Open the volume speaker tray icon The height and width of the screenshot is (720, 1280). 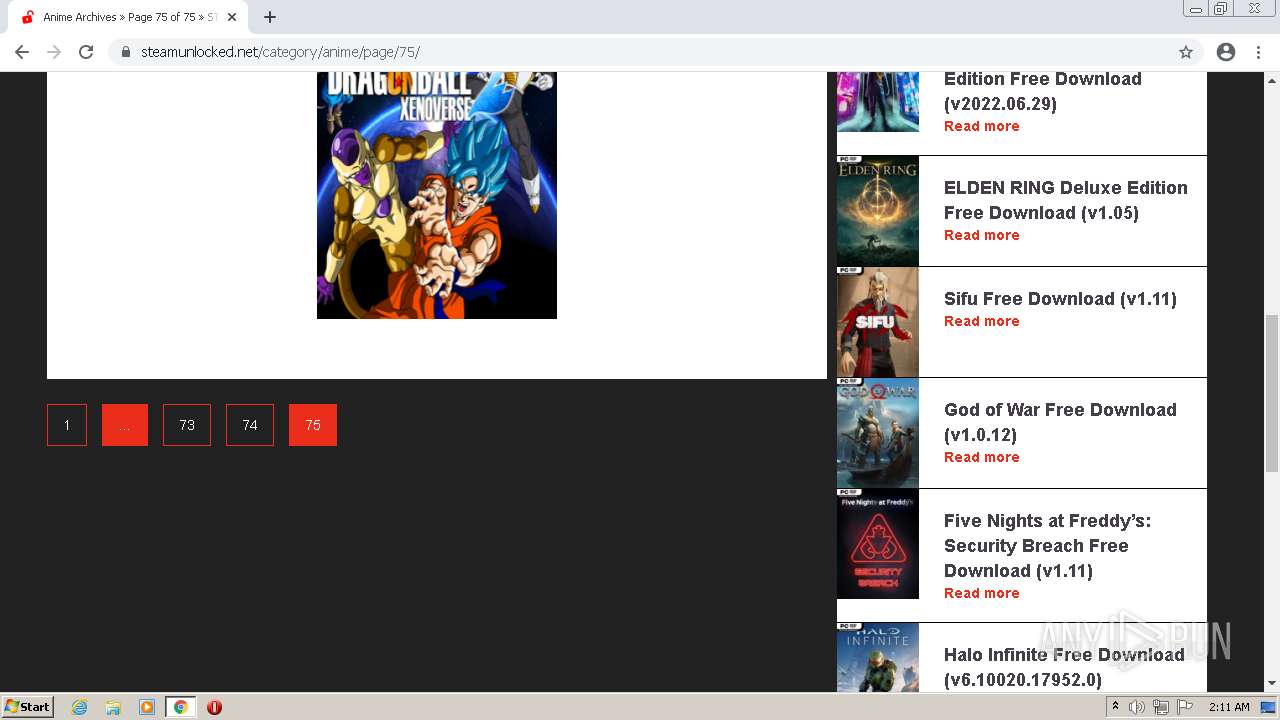[x=1137, y=707]
